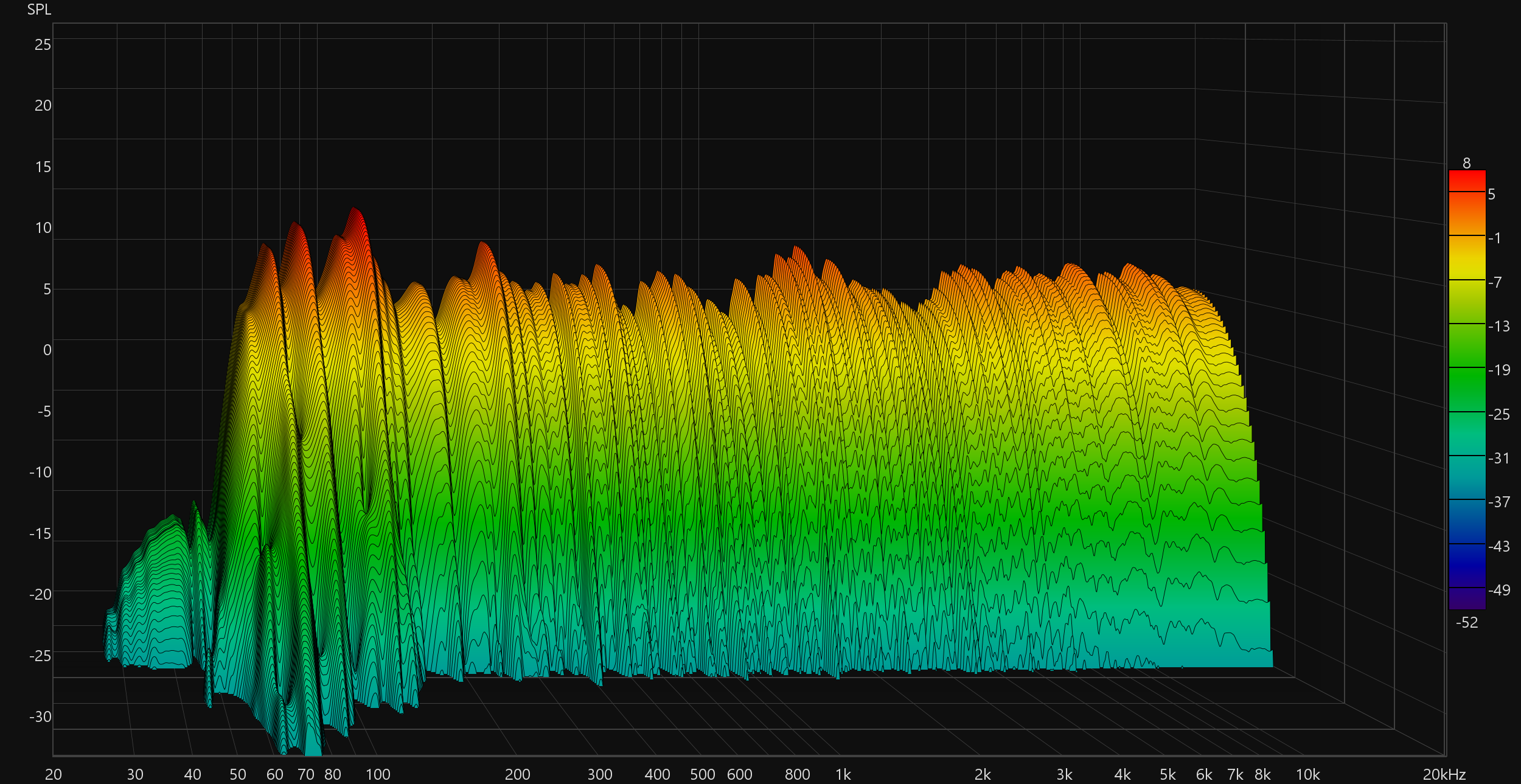This screenshot has height=784, width=1521.
Task: Click the 20kHz frequency axis label
Action: (1444, 774)
